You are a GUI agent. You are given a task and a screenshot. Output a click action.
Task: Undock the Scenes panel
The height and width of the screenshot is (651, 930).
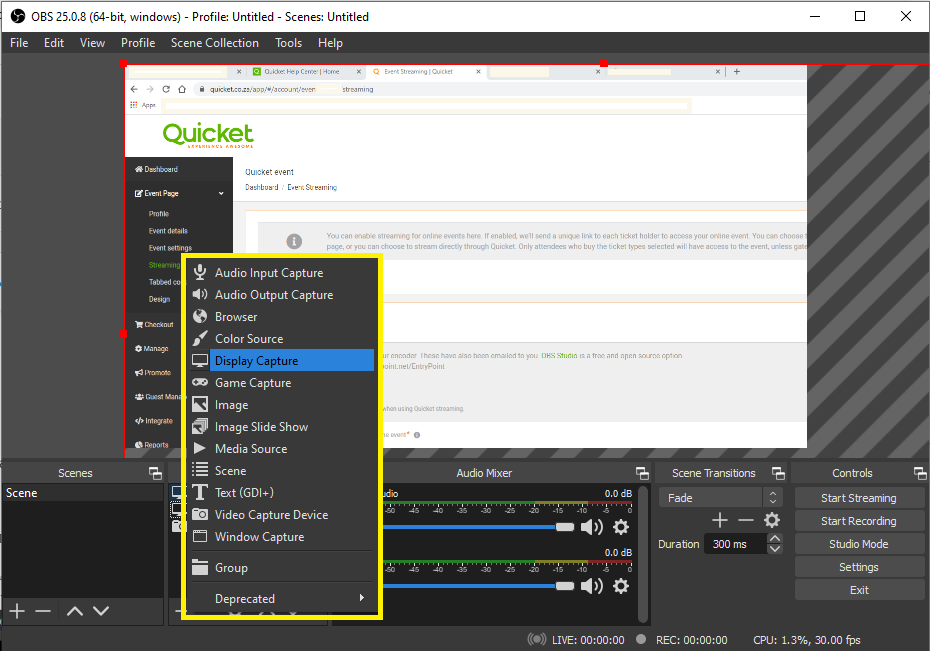(155, 473)
